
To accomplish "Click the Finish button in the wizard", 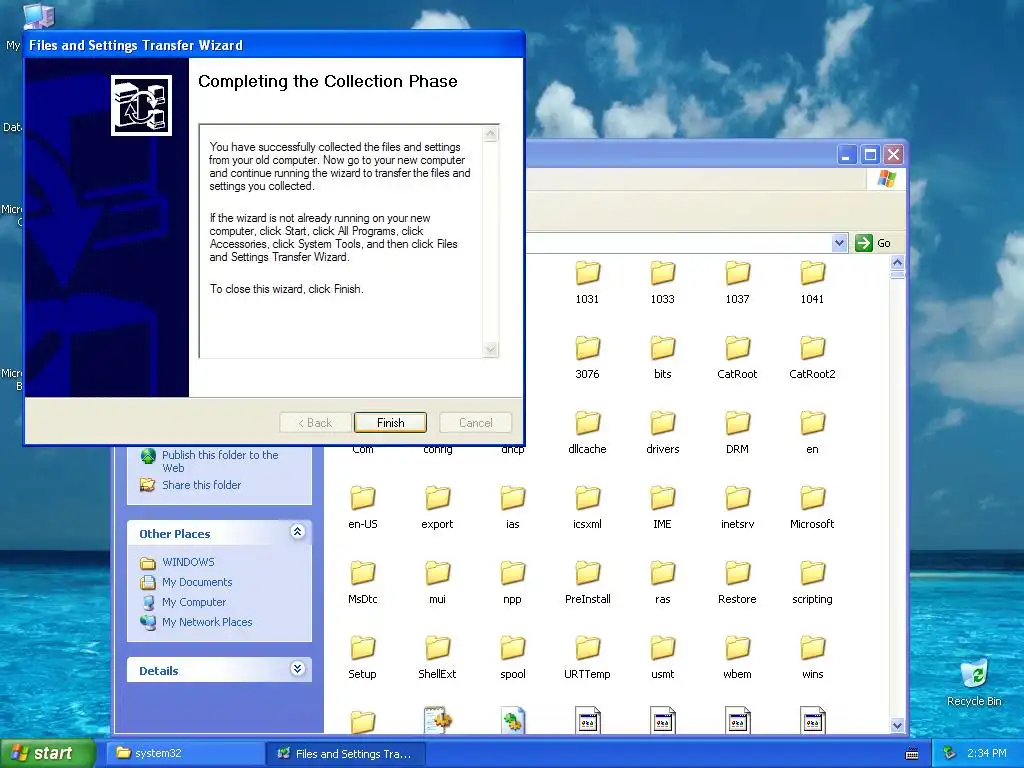I will [390, 423].
